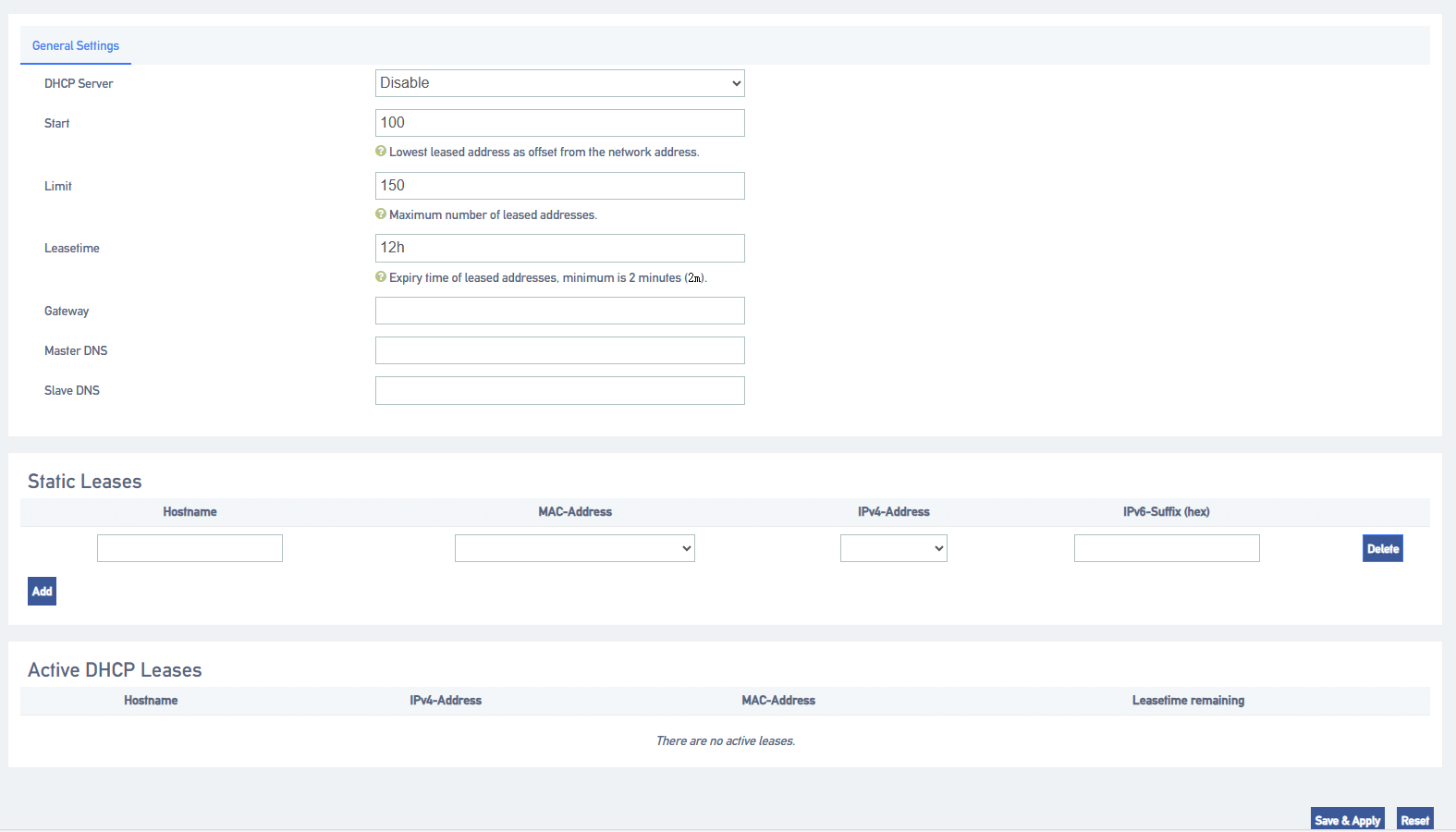Screen dimensions: 1456x832
Task: Click the "Static Leases" heading
Action: tap(85, 482)
